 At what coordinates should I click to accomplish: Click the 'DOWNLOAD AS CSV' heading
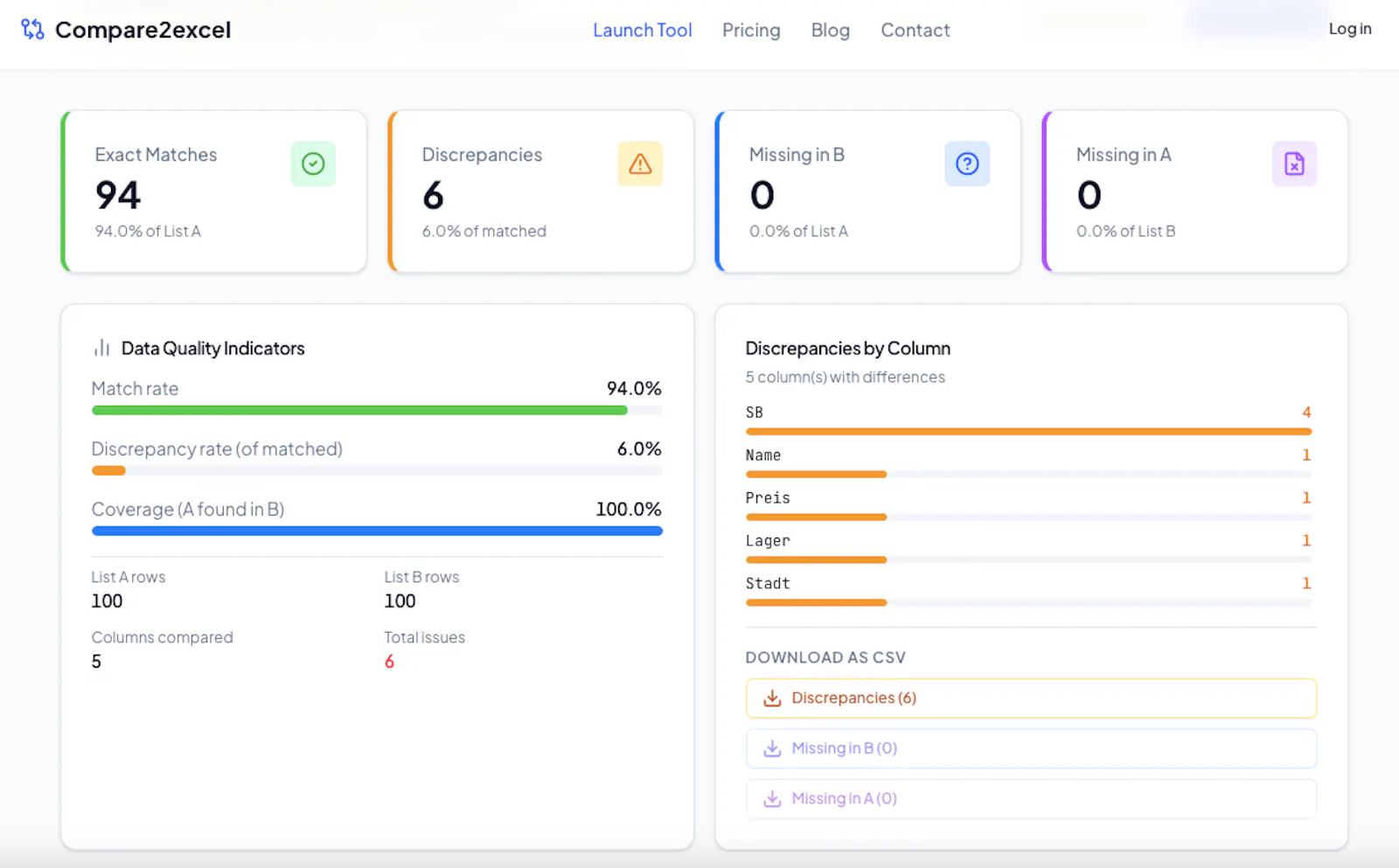(825, 657)
